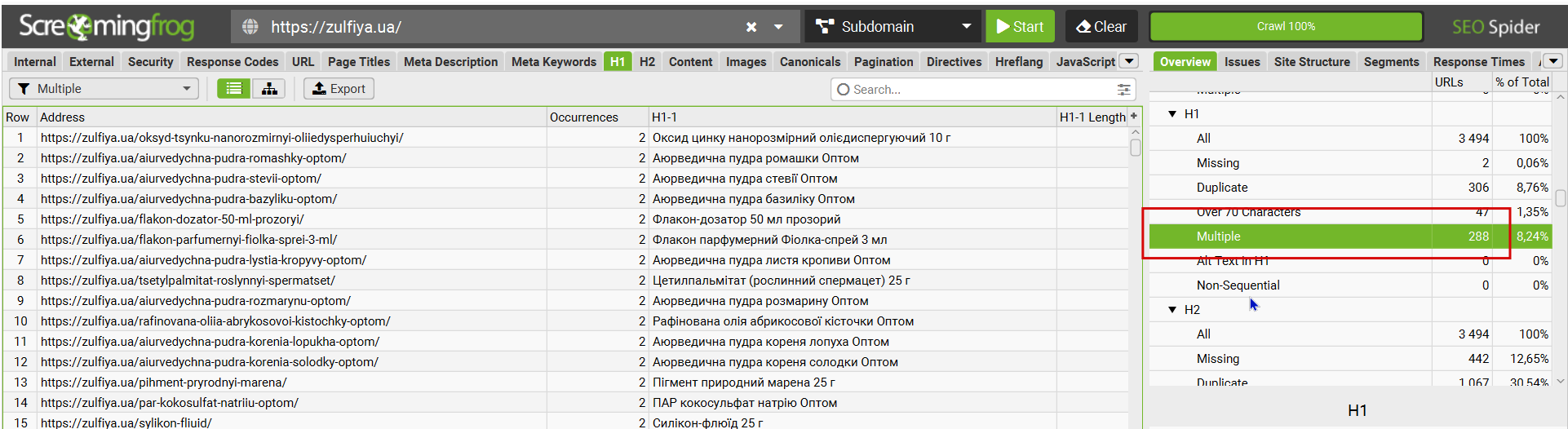Switch to list view icon

coord(234,89)
